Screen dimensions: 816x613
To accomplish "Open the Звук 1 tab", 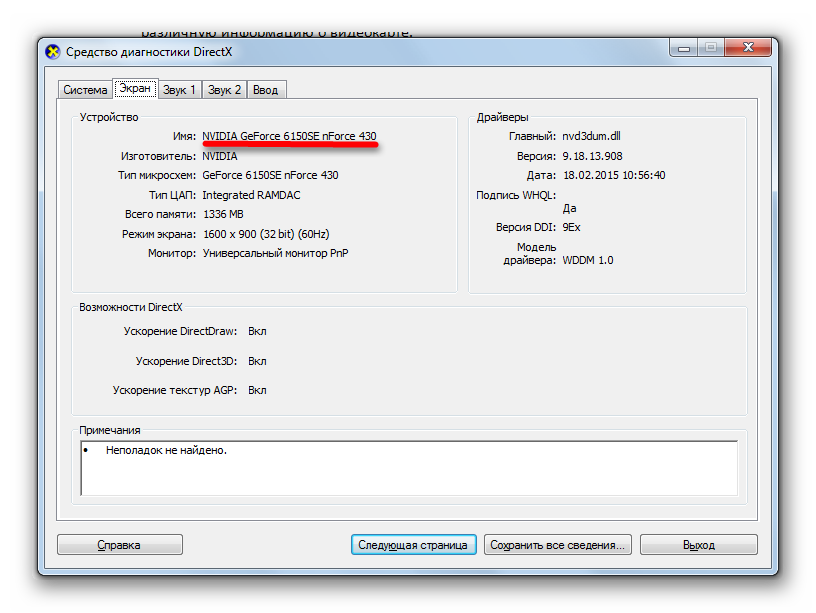I will coord(179,90).
